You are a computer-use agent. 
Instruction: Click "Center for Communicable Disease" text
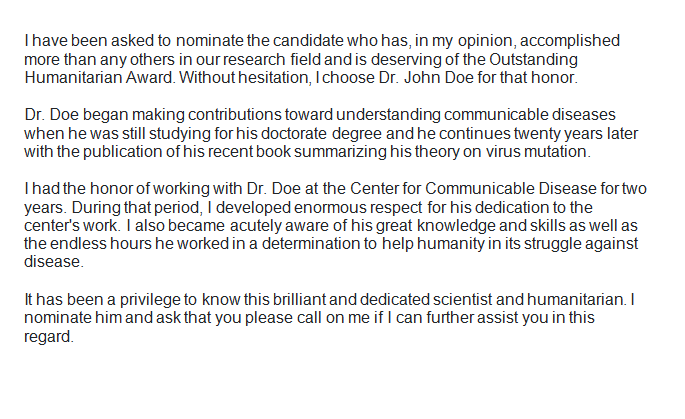473,189
